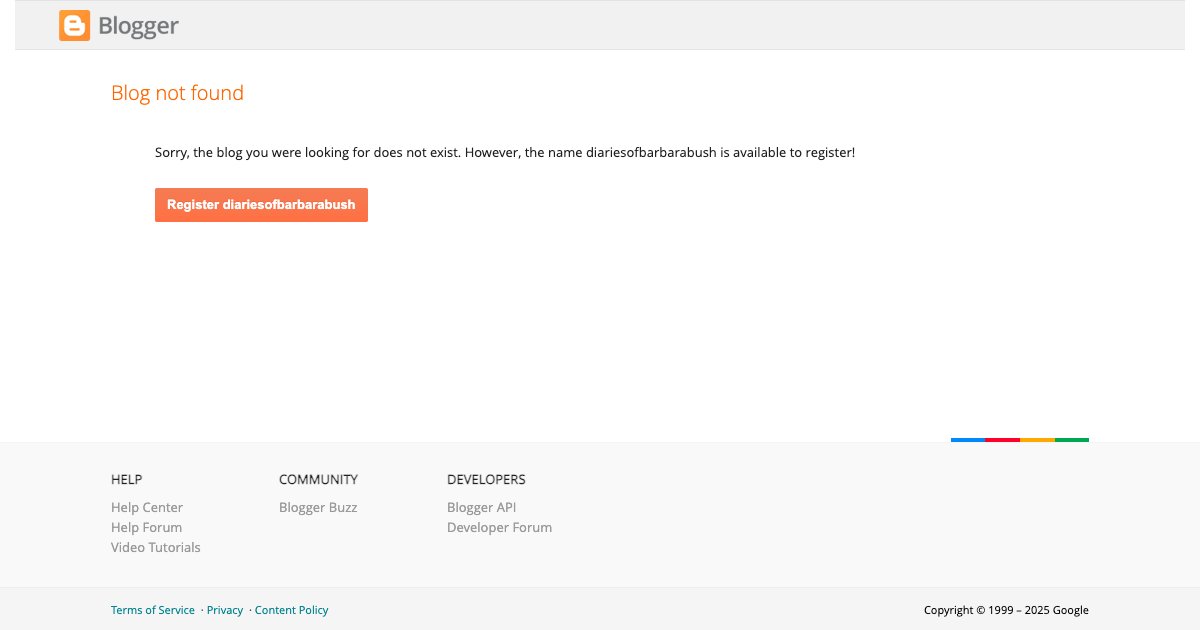Image resolution: width=1200 pixels, height=630 pixels.
Task: Click the COMMUNITY footer column heading
Action: [x=318, y=479]
